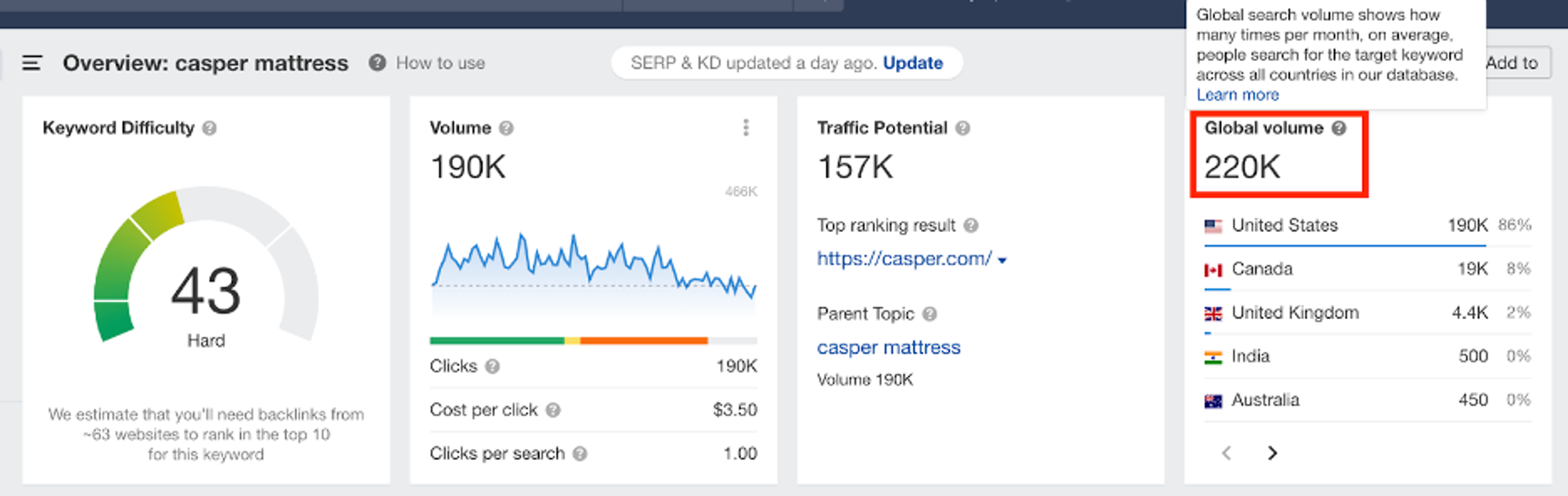1568x496 pixels.
Task: Open casper mattress parent topic link
Action: pos(888,348)
